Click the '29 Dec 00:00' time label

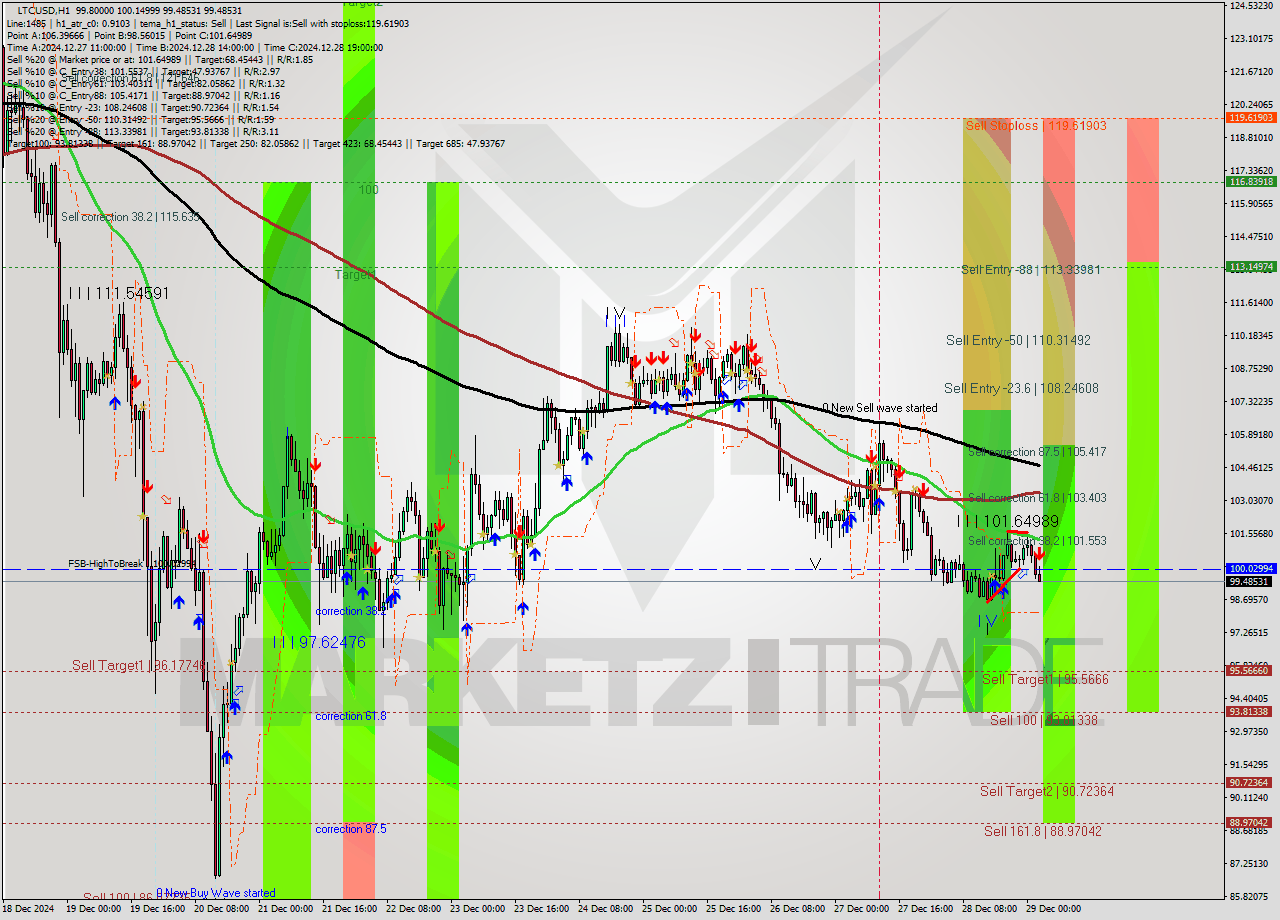click(1053, 909)
